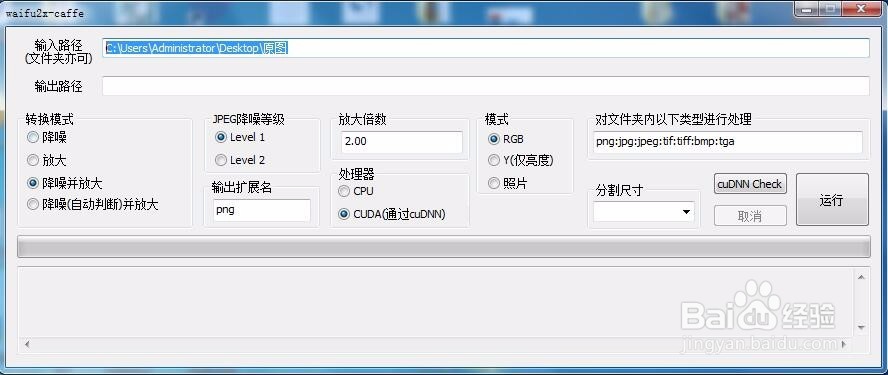Choose JPEG noise reduction Level 1
Image resolution: width=888 pixels, height=375 pixels.
pos(240,137)
